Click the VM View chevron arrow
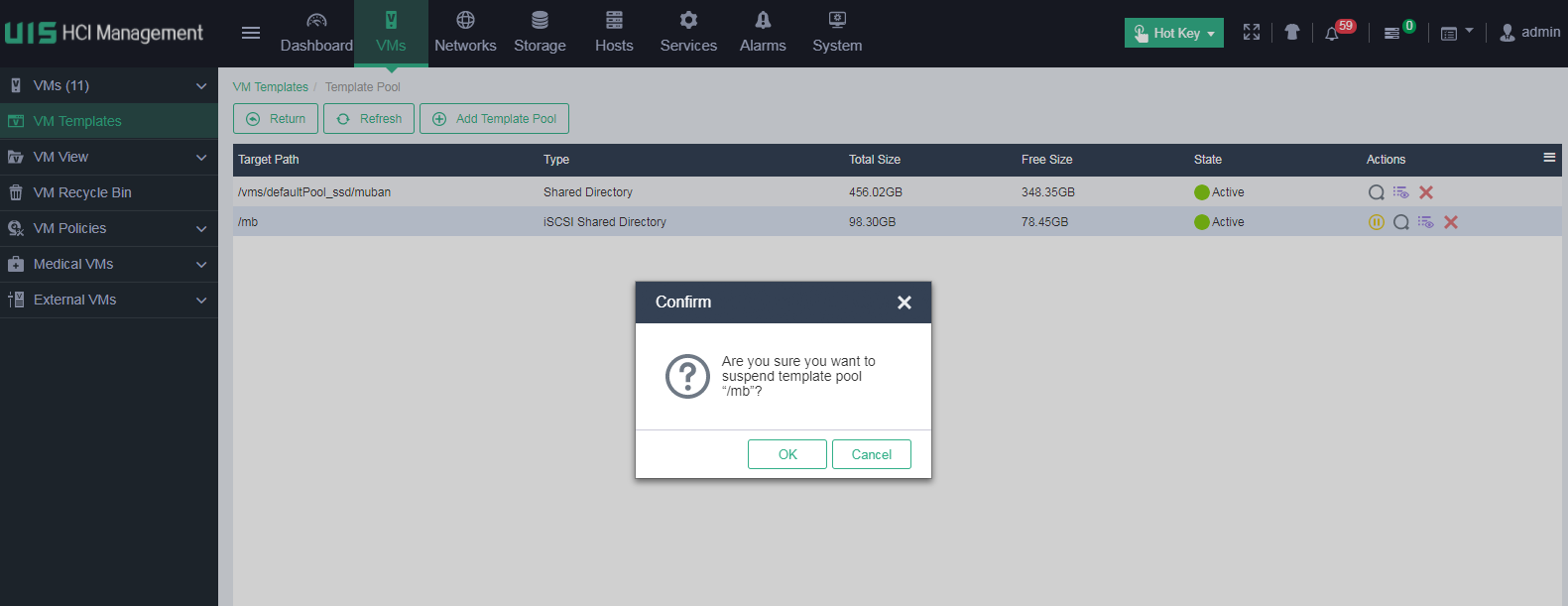1568x606 pixels. pos(201,158)
